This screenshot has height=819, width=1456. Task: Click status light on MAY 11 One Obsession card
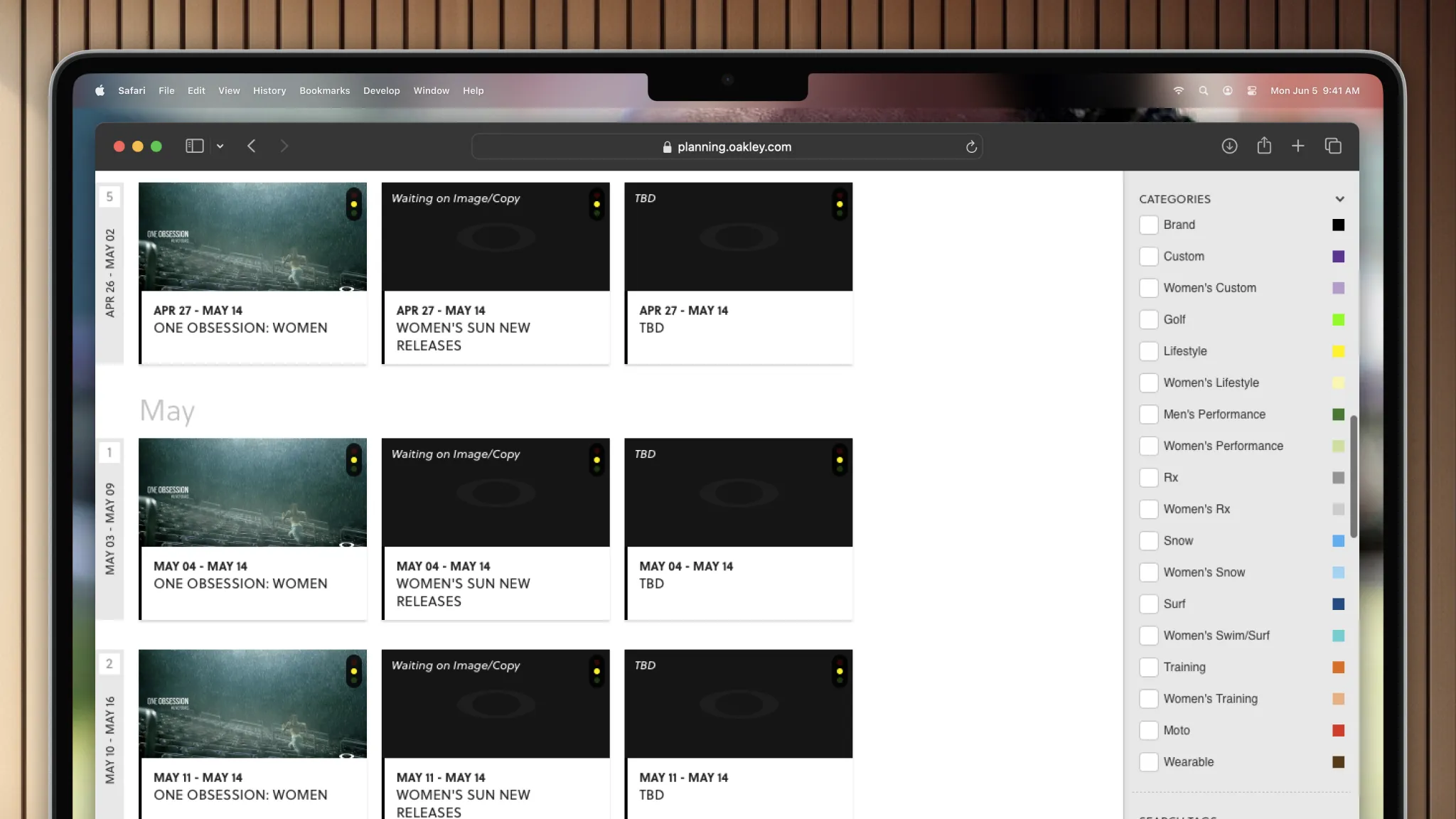353,671
